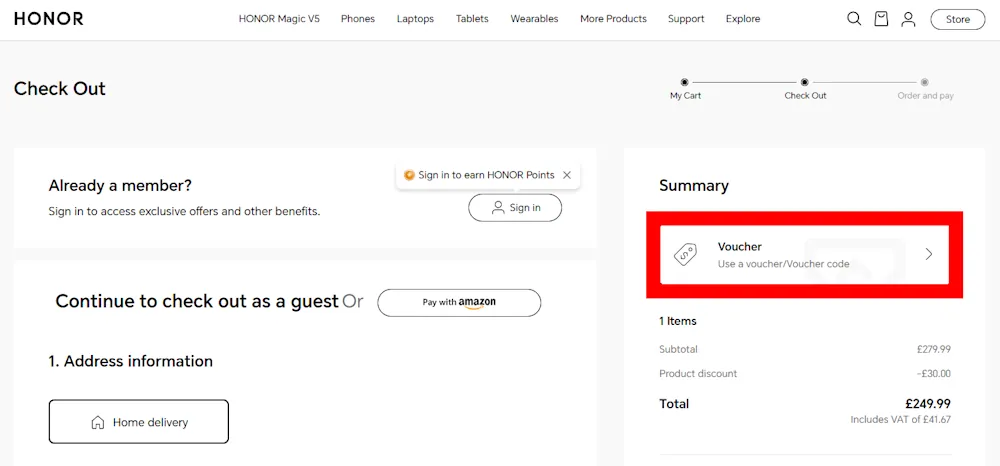Click the Check Out progress step
The width and height of the screenshot is (1000, 466).
coord(805,89)
